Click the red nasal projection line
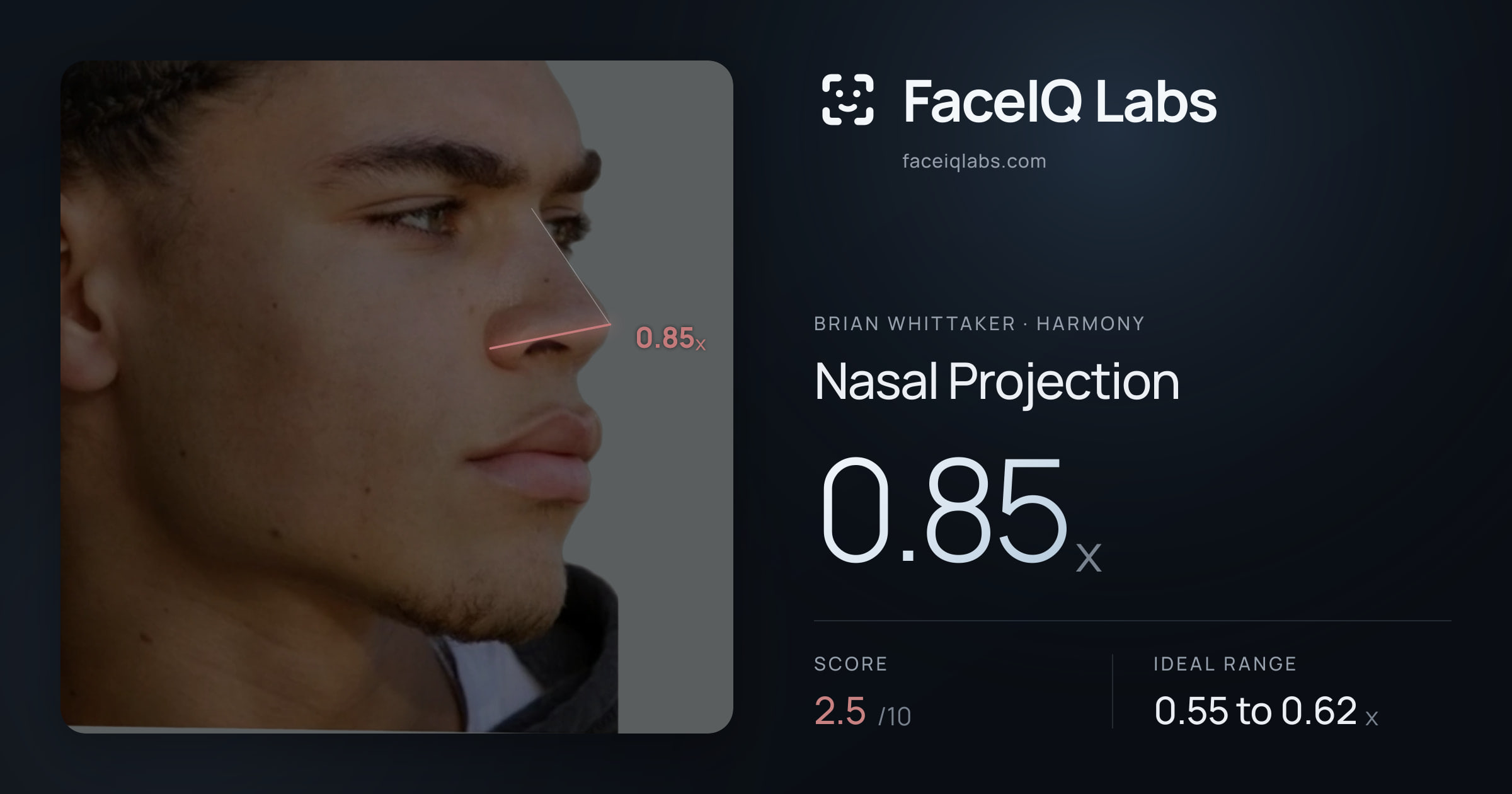 click(549, 336)
